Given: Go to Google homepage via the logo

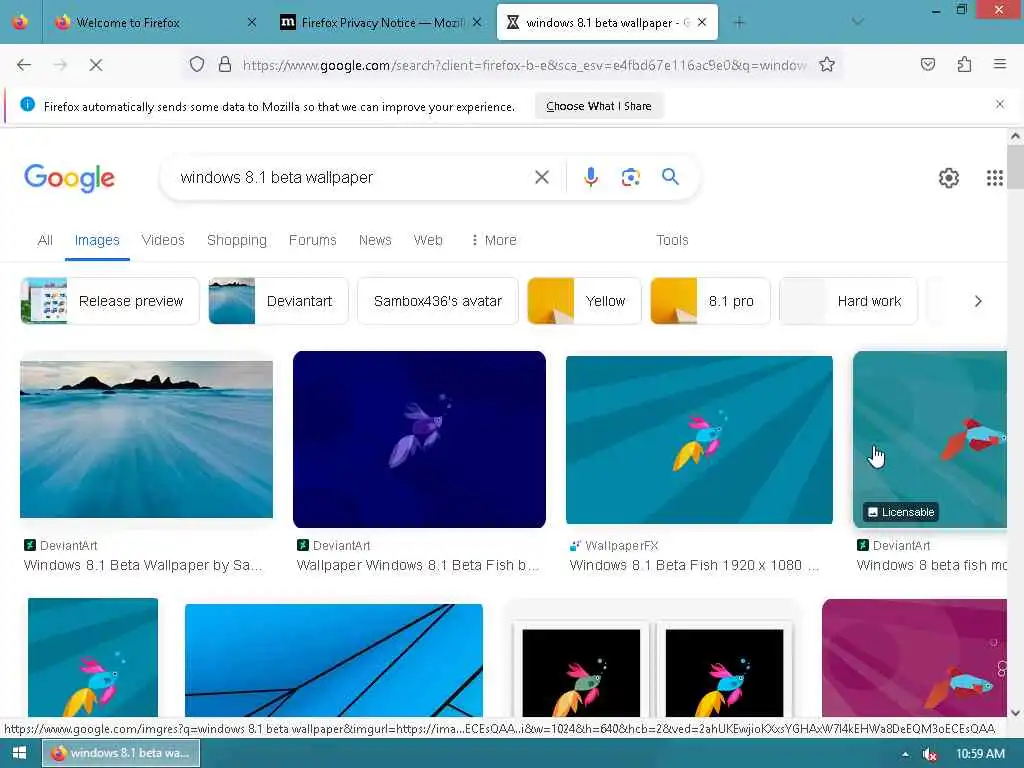Looking at the screenshot, I should click(x=69, y=178).
